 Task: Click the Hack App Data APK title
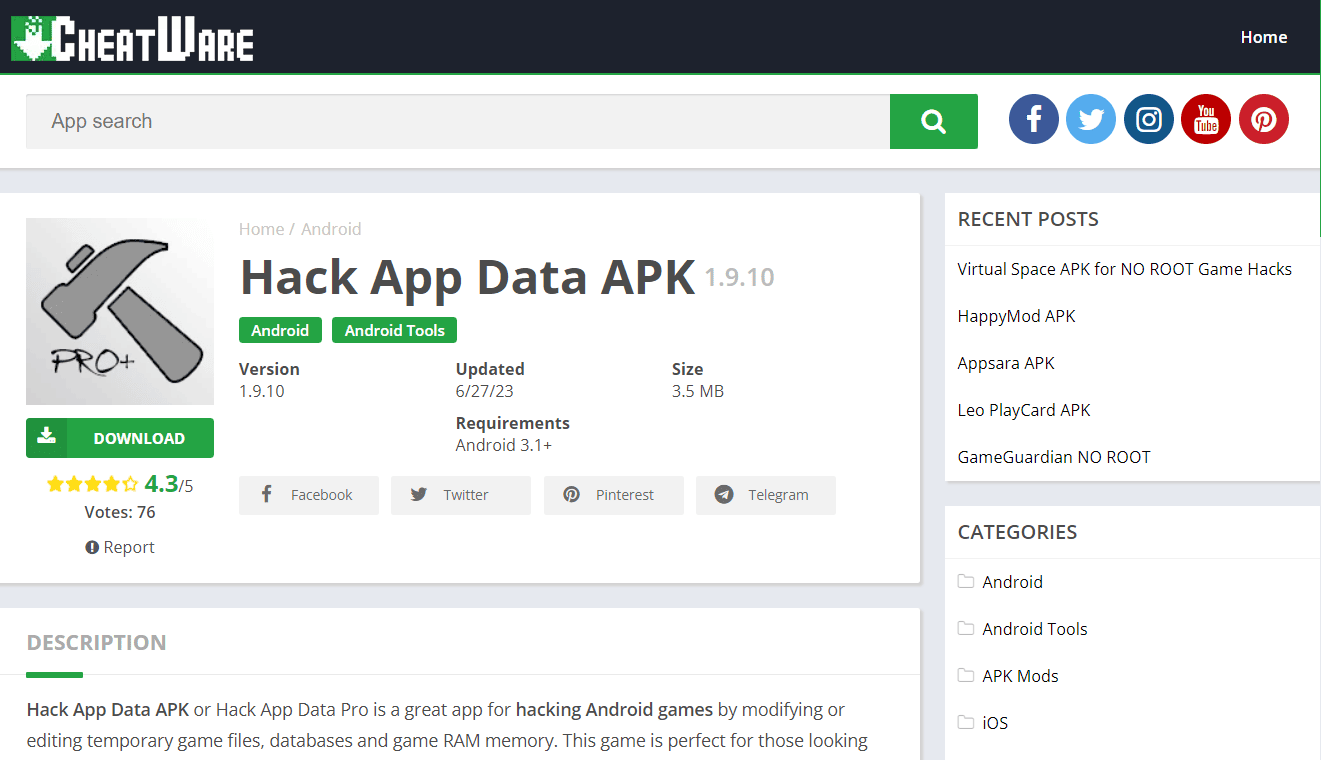[467, 277]
